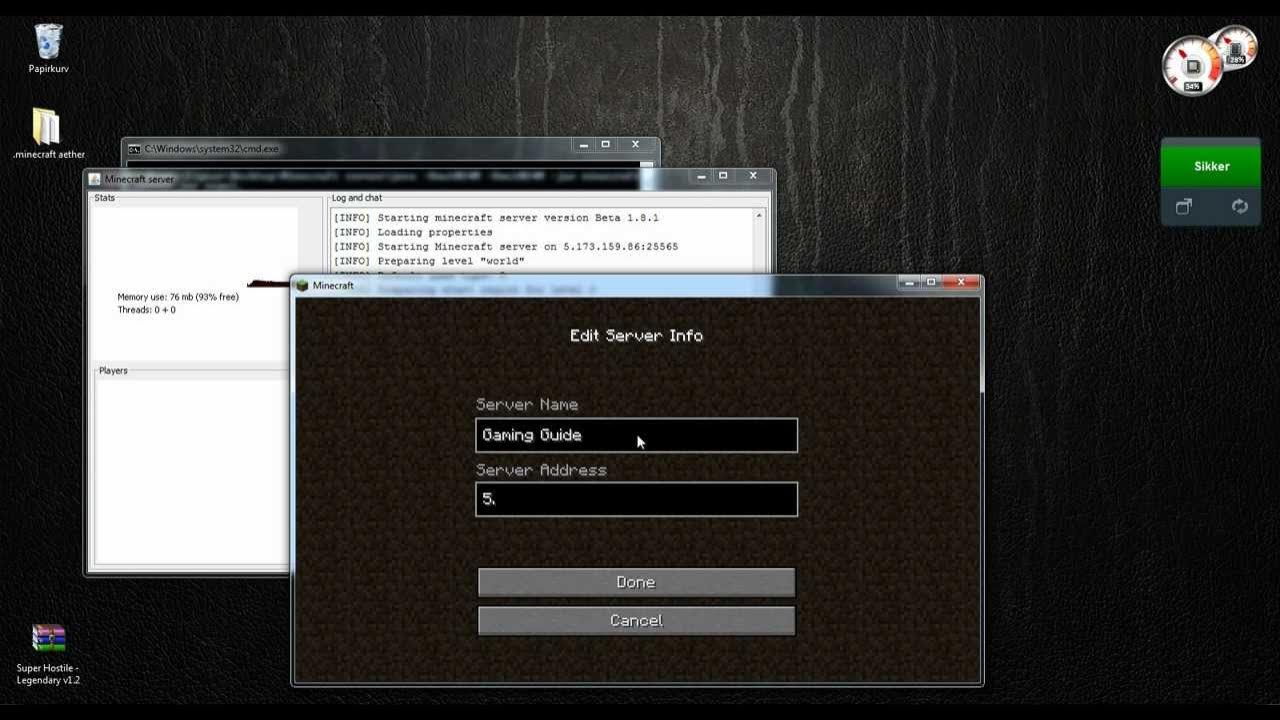Click the Done button
1280x720 pixels.
click(x=636, y=582)
